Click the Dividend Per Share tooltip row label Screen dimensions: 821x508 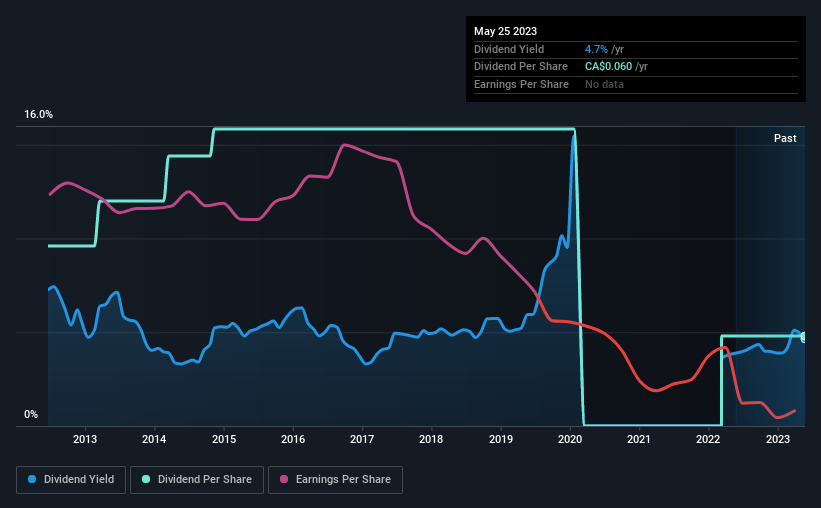tap(520, 67)
